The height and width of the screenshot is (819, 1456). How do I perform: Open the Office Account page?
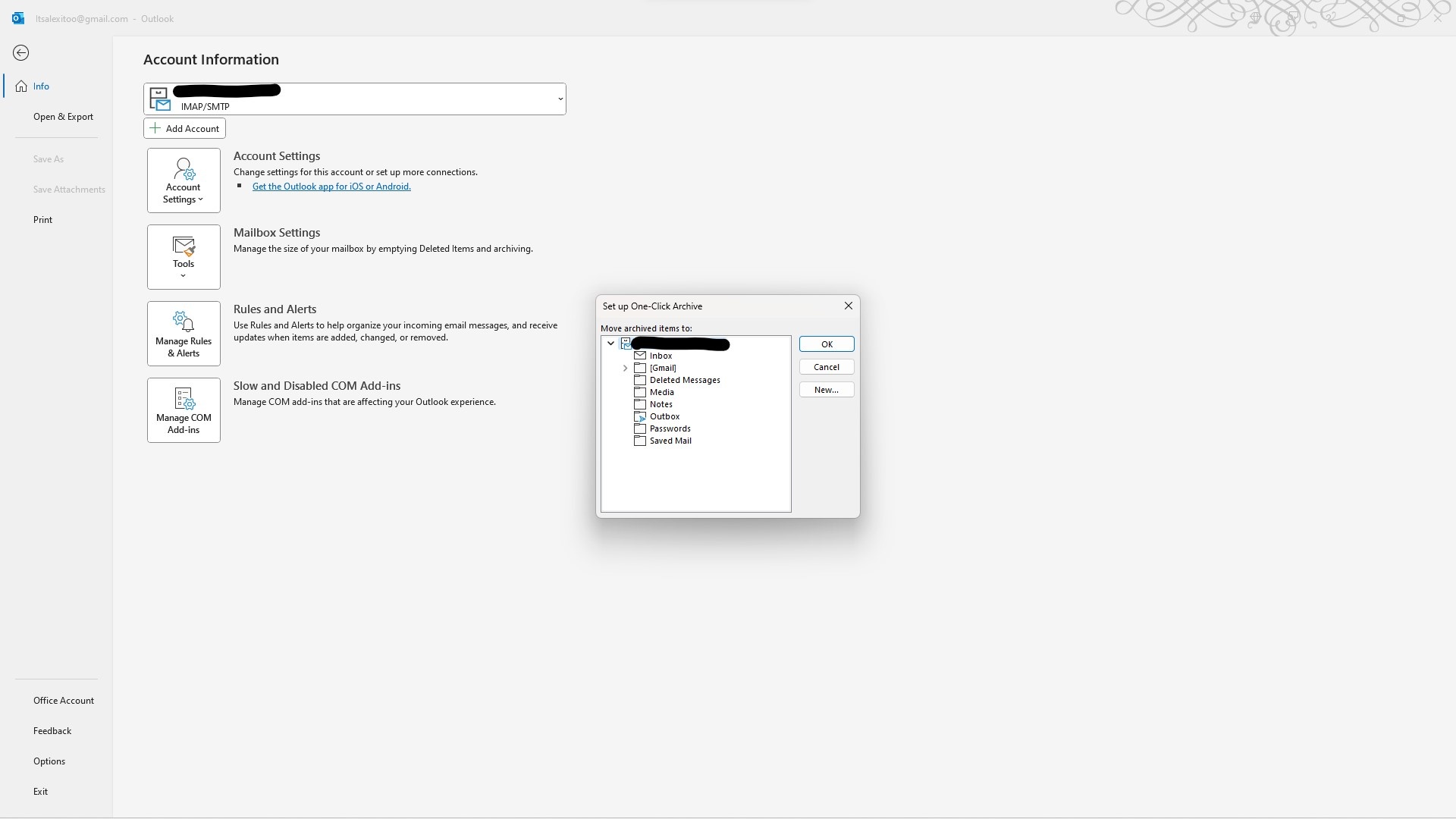(64, 701)
